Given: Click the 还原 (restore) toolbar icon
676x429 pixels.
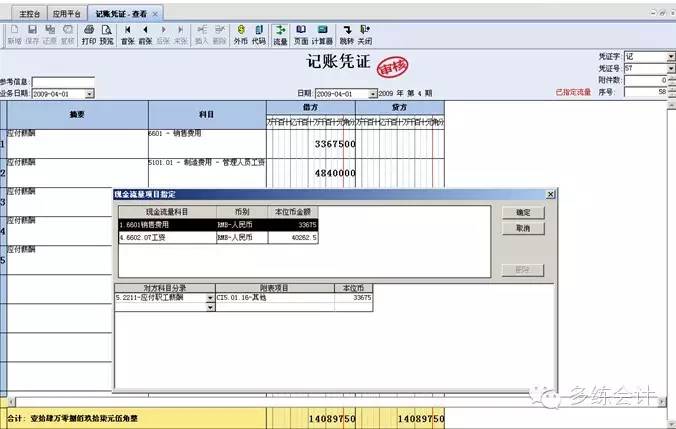Looking at the screenshot, I should 50,34.
